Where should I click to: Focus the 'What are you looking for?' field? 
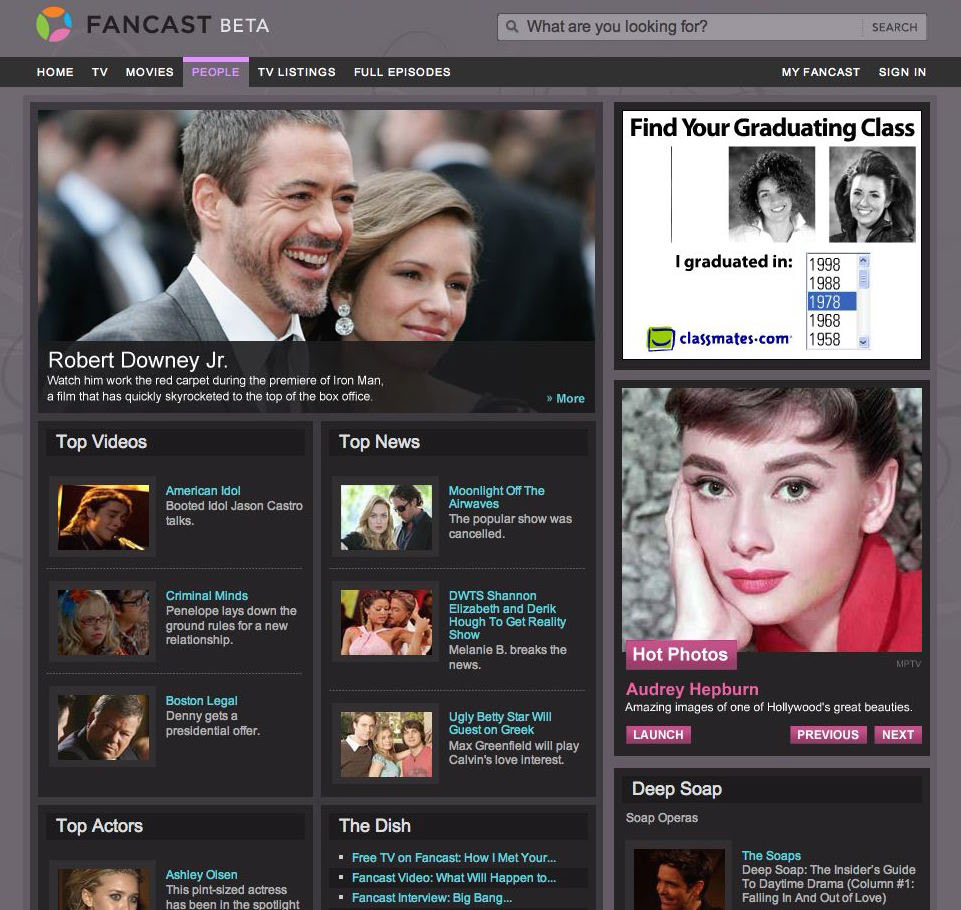[x=680, y=27]
